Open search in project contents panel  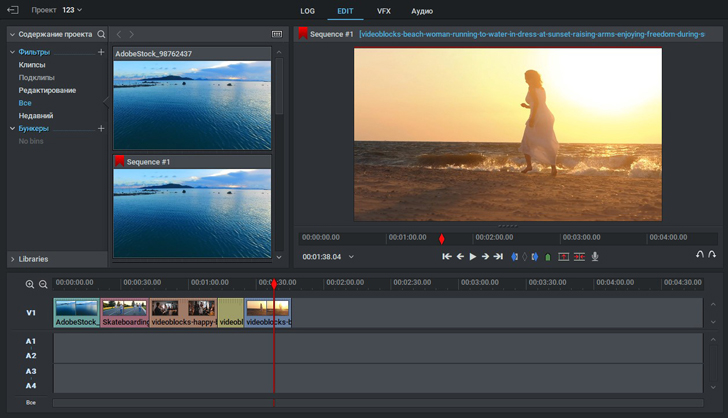[x=101, y=34]
